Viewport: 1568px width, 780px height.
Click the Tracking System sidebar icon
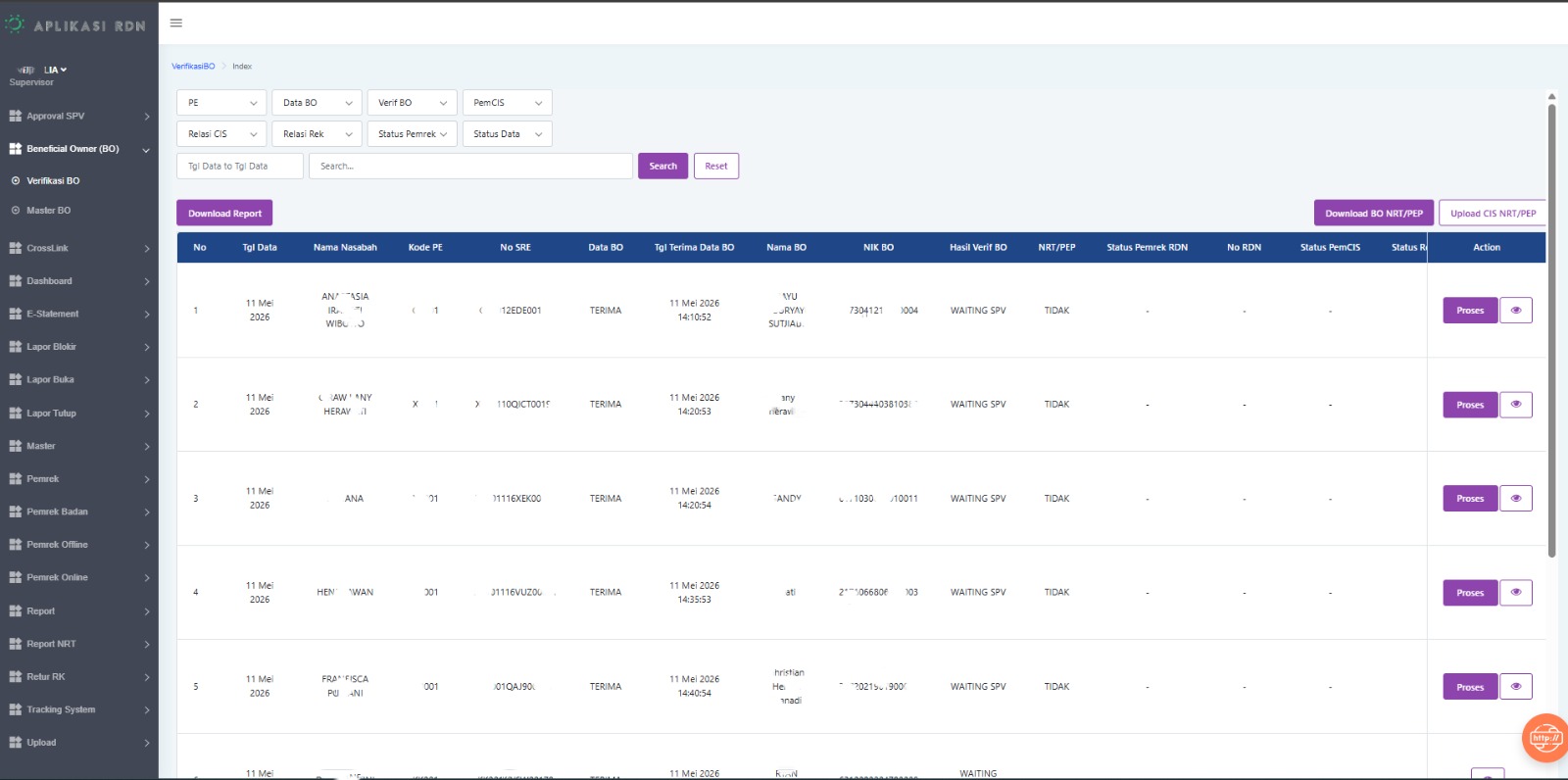pos(15,709)
